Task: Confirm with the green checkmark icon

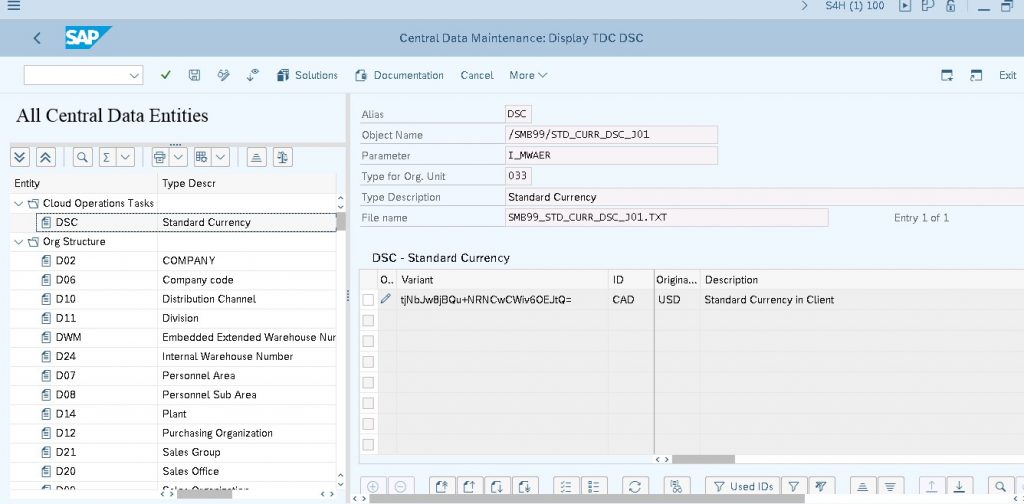Action: [x=166, y=75]
